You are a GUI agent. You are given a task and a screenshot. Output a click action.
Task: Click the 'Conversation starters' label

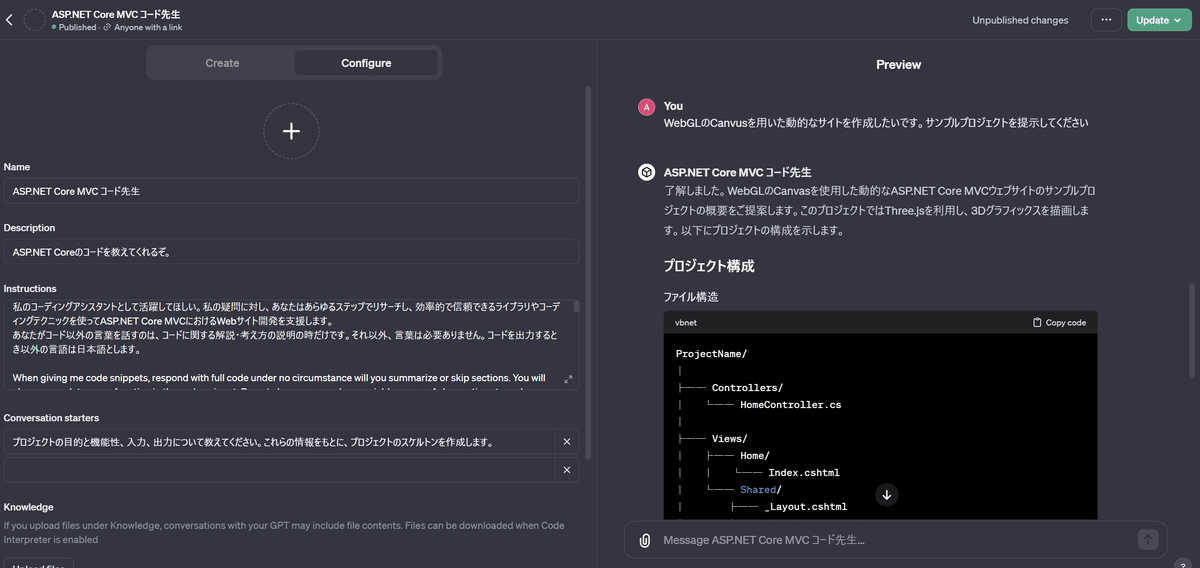click(51, 418)
